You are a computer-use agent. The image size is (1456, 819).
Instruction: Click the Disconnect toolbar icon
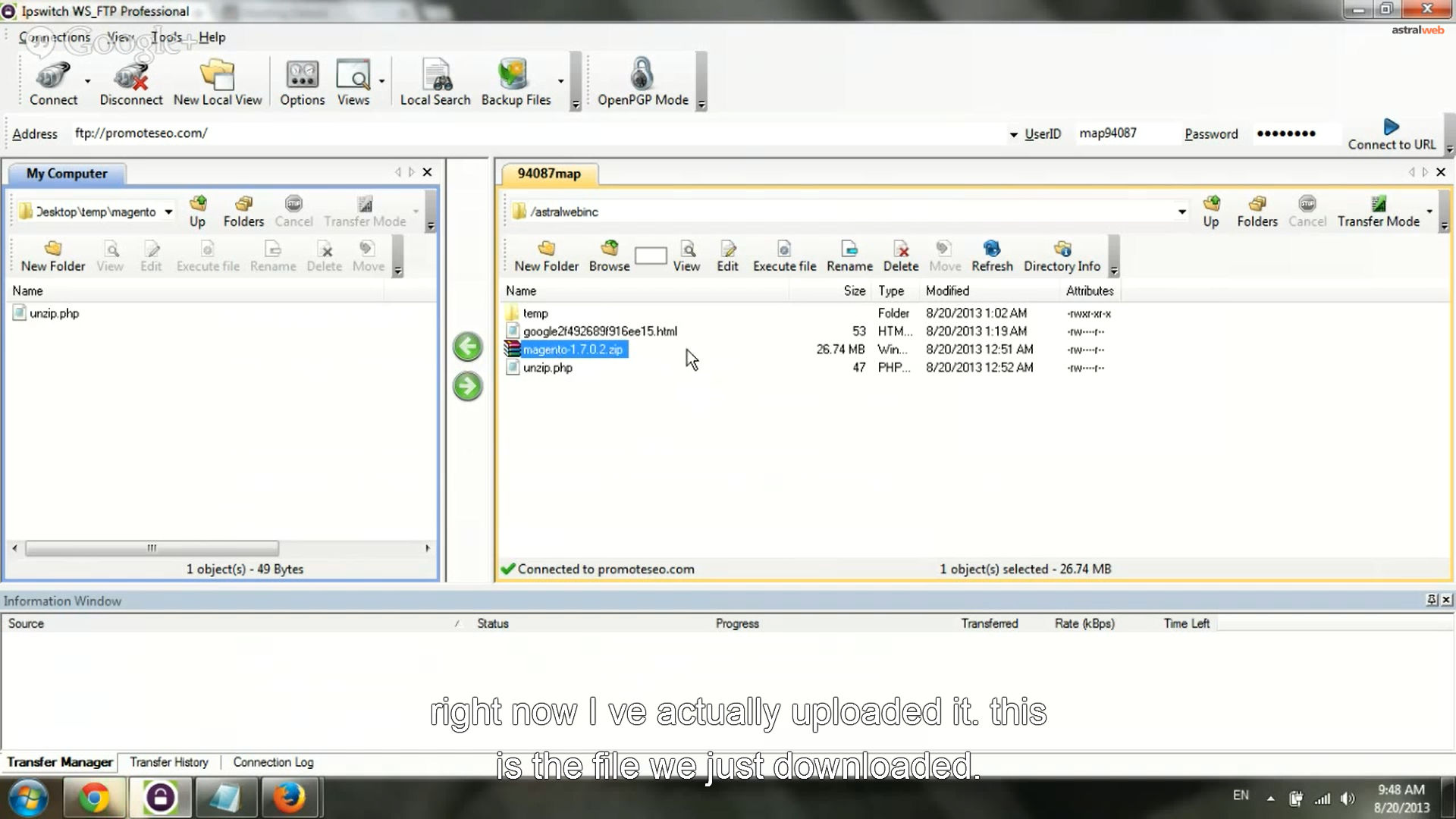pos(131,83)
